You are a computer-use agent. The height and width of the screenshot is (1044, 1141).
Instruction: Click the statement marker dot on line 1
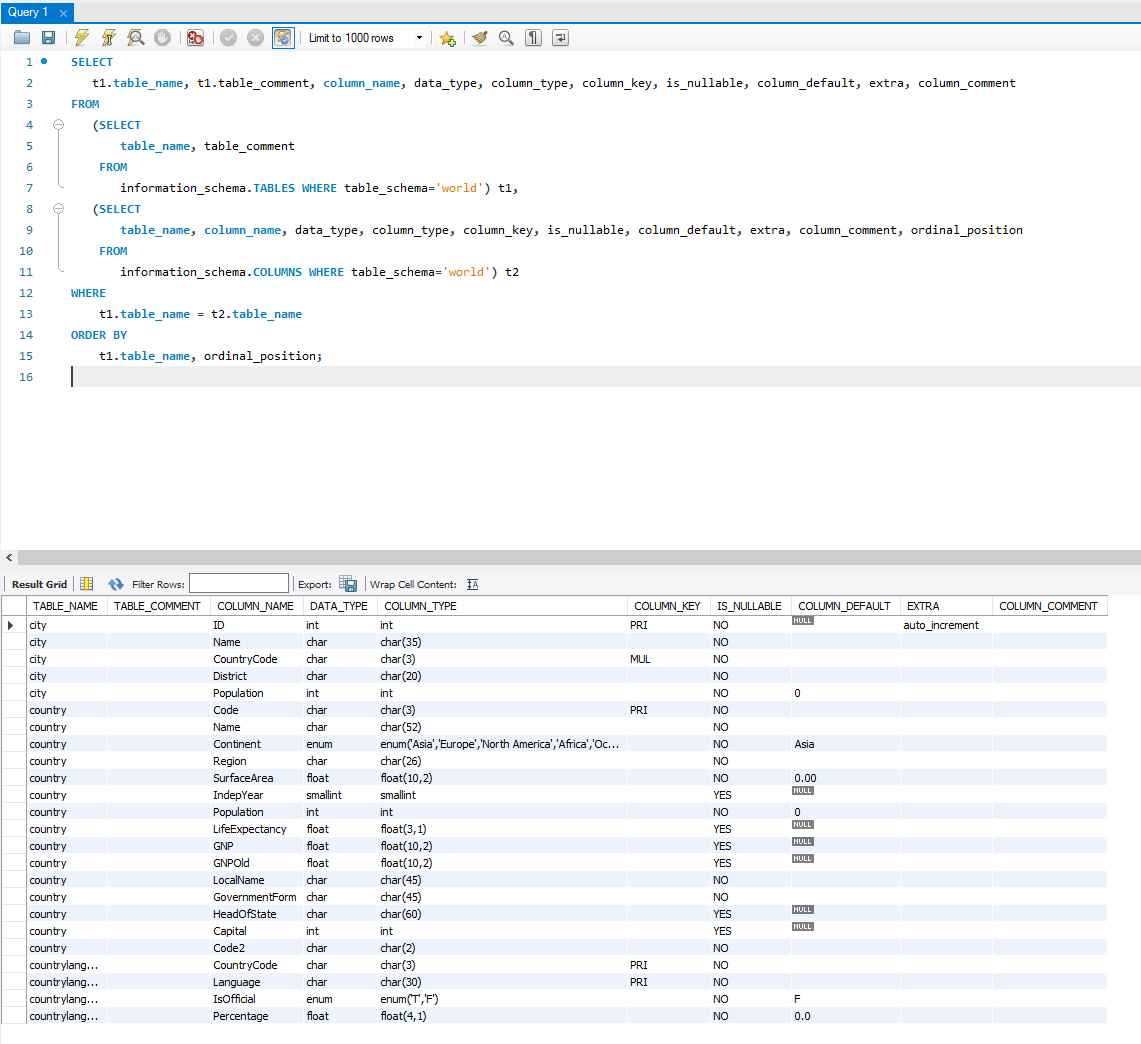pos(44,61)
